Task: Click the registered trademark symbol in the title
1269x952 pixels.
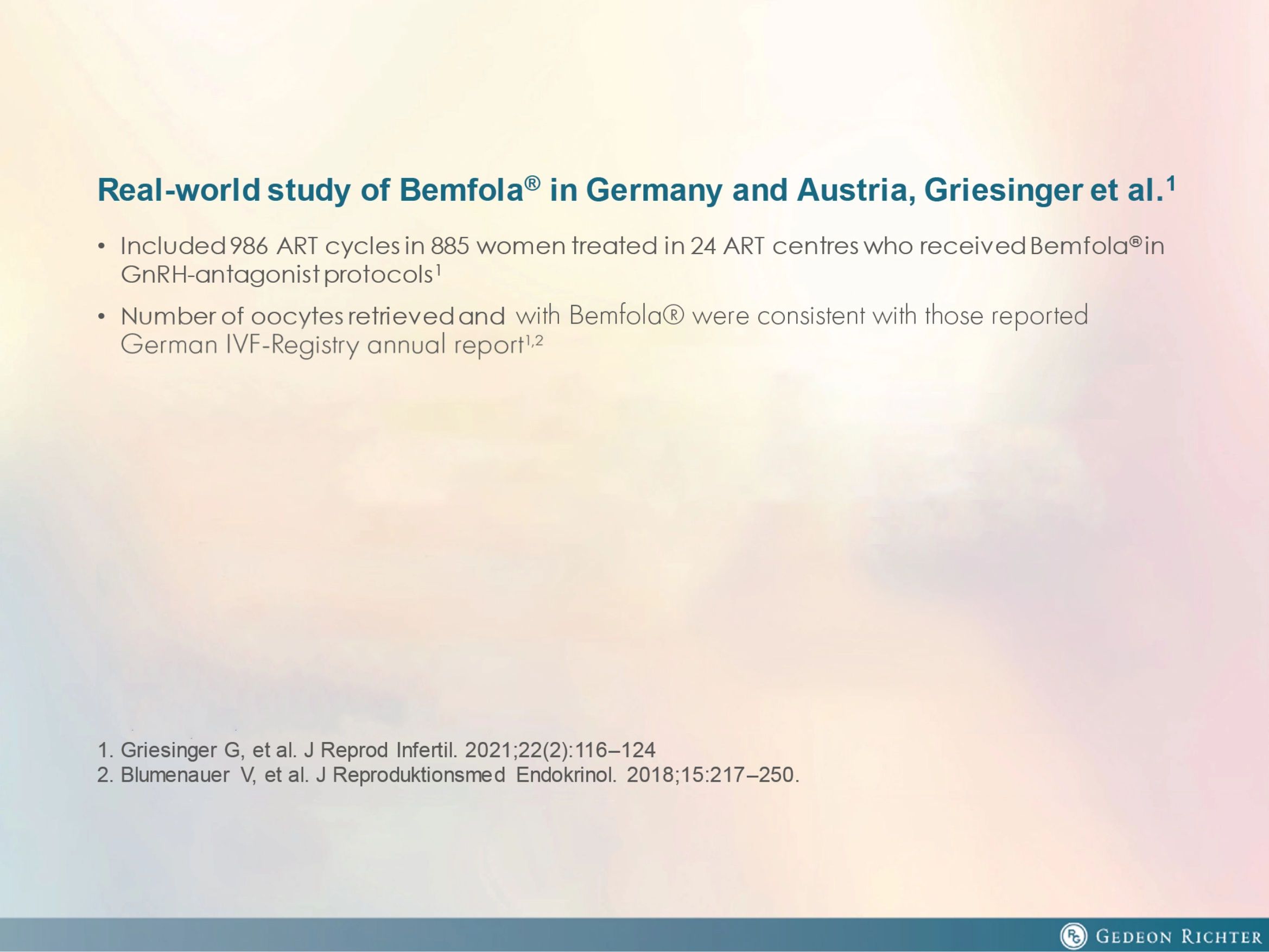Action: pos(532,183)
